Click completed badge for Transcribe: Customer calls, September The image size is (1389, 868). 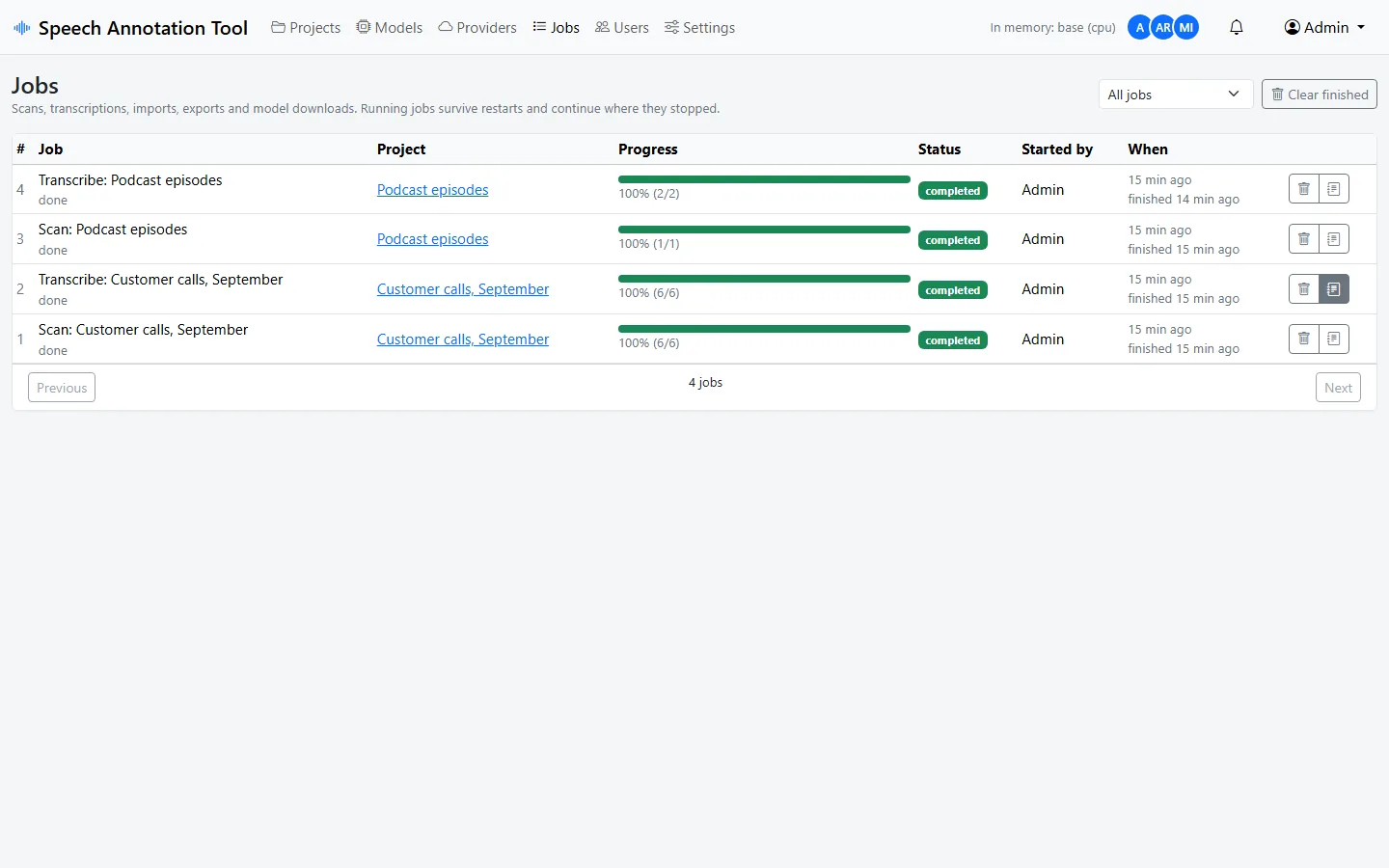pos(953,290)
